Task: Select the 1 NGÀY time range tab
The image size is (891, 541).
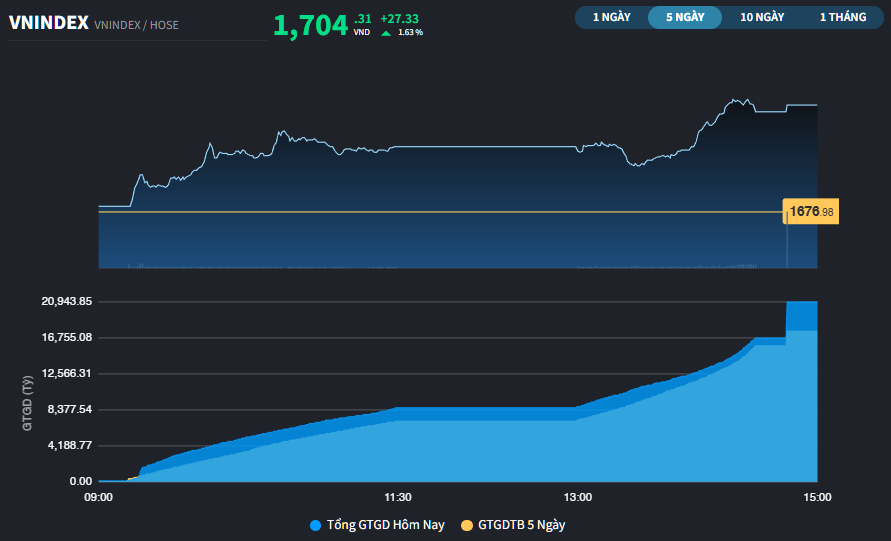Action: (x=611, y=17)
